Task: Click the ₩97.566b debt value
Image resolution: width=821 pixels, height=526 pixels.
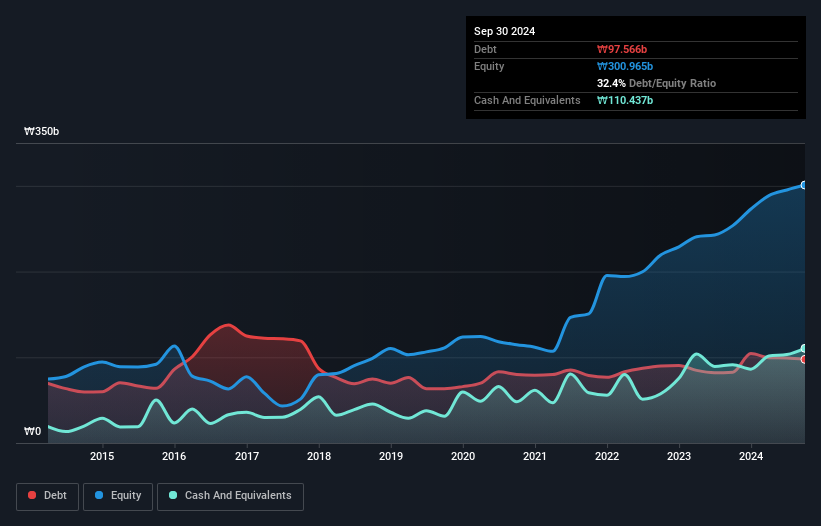Action: tap(622, 49)
